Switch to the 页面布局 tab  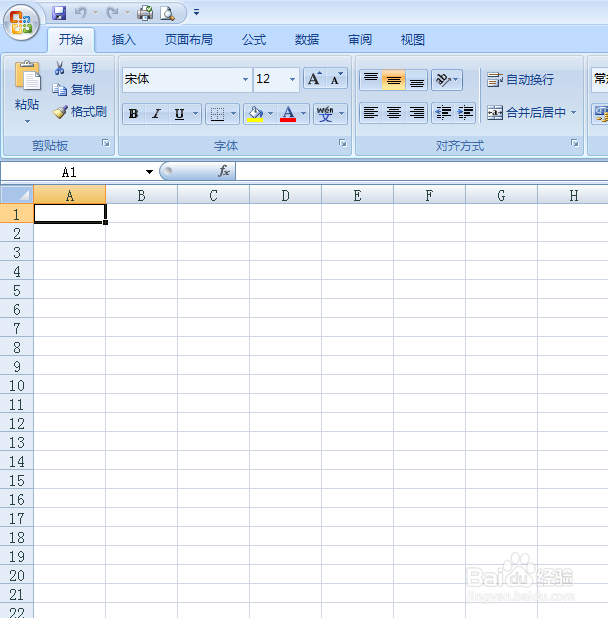(189, 39)
